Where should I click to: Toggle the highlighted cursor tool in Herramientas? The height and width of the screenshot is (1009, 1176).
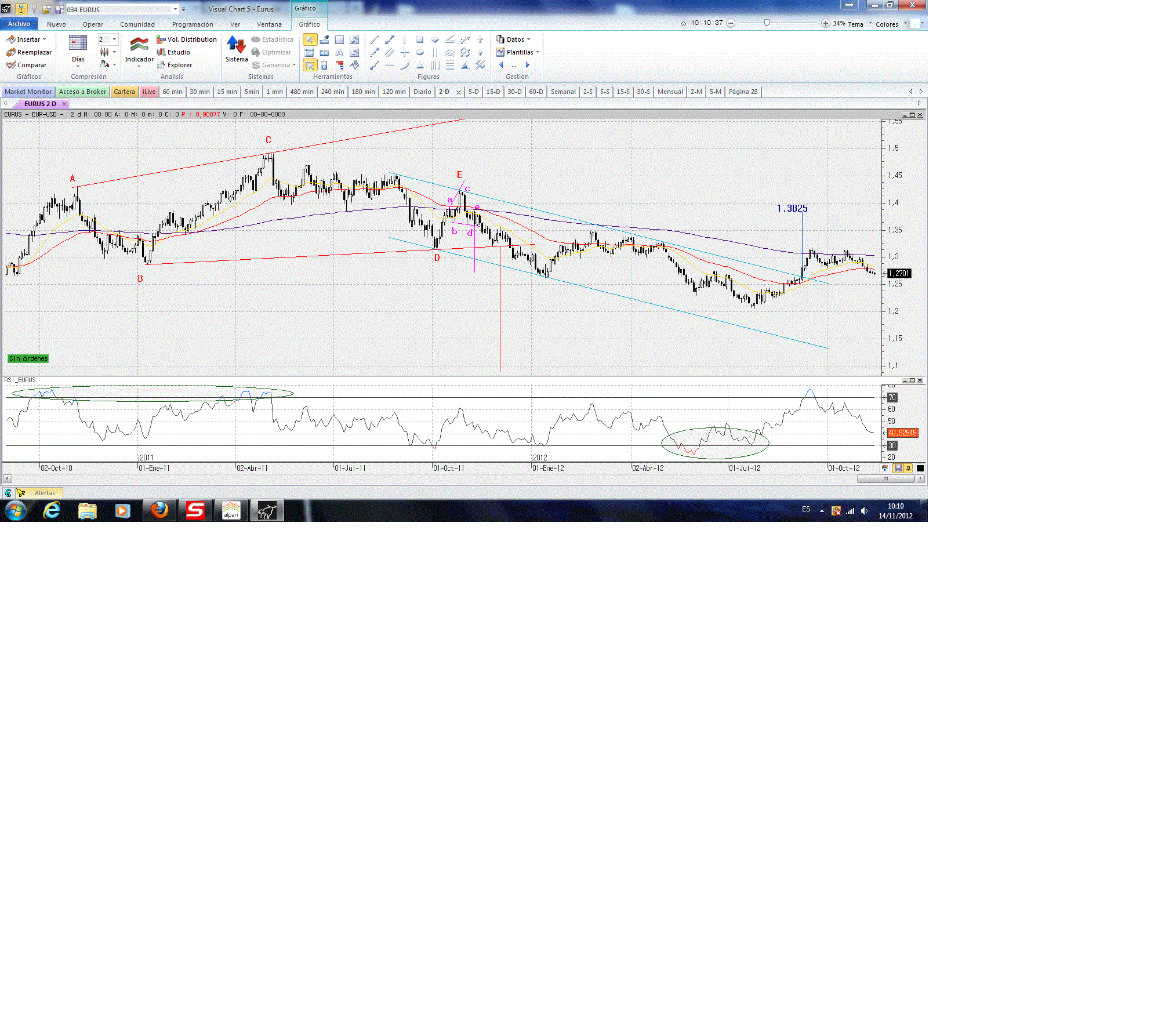[x=310, y=65]
